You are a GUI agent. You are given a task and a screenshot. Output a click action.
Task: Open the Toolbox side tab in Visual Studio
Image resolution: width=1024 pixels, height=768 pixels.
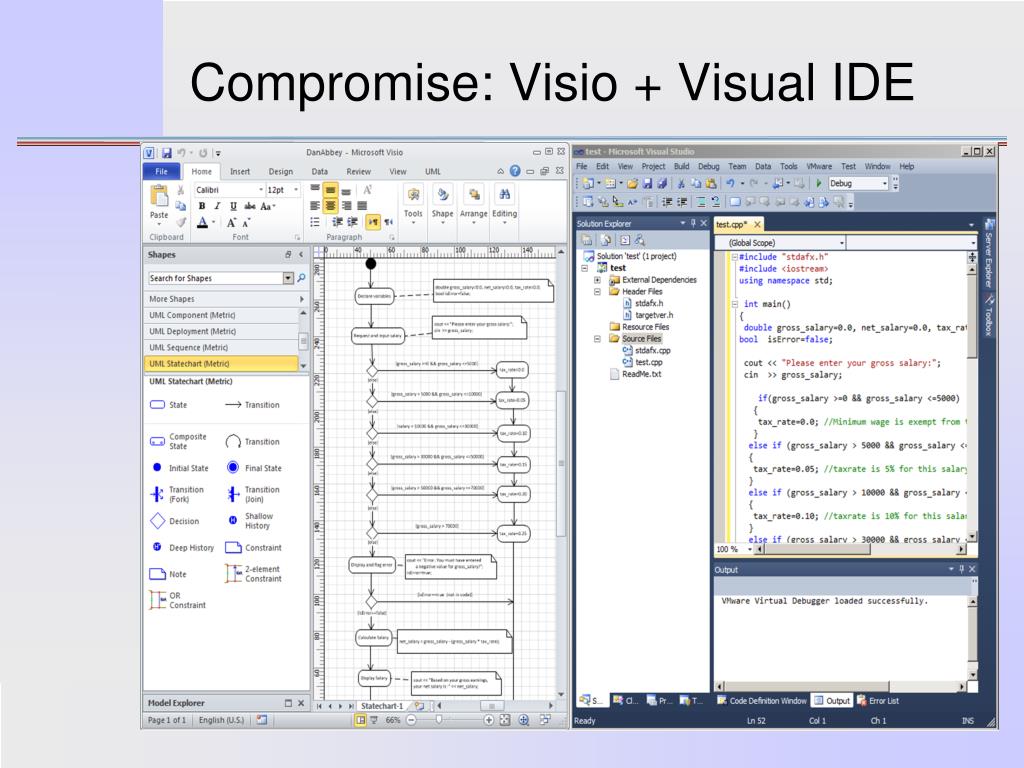click(x=989, y=315)
